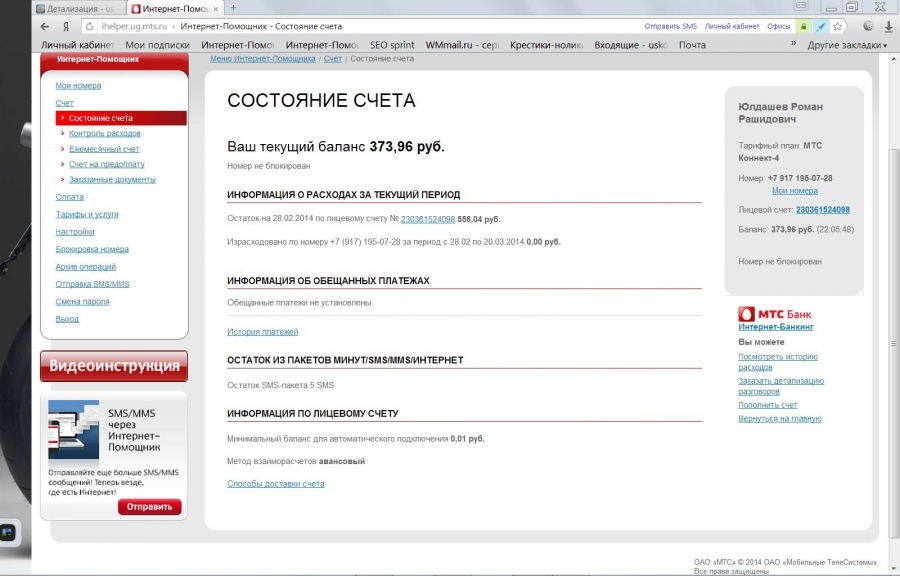Open Ежемесячный счет submenu link
The height and width of the screenshot is (576, 900).
(104, 149)
